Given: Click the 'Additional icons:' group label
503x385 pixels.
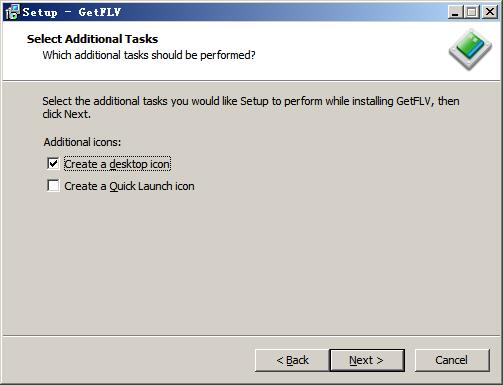Looking at the screenshot, I should [82, 142].
